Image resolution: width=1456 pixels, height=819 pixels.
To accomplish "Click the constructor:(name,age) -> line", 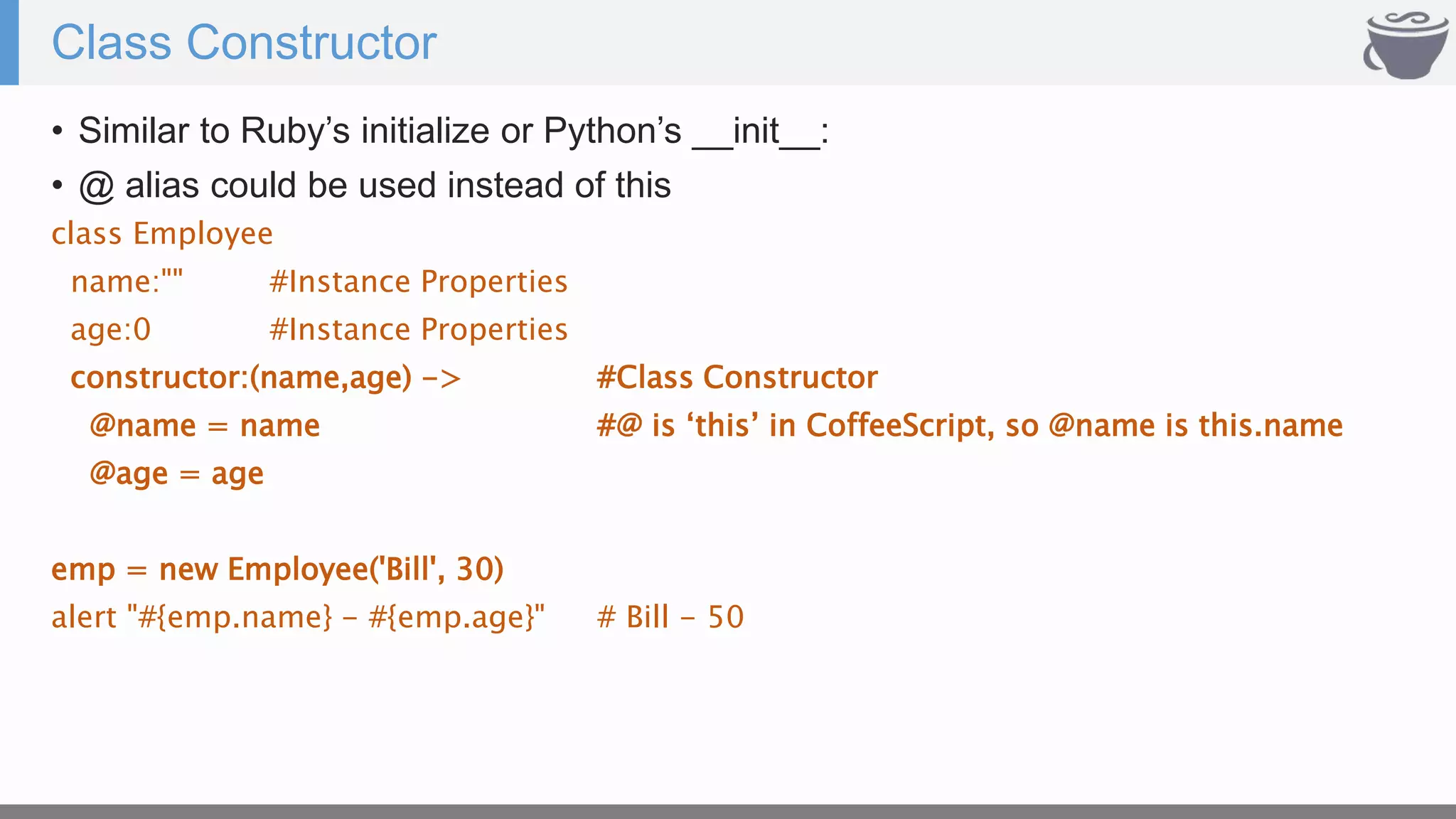I will tap(266, 378).
